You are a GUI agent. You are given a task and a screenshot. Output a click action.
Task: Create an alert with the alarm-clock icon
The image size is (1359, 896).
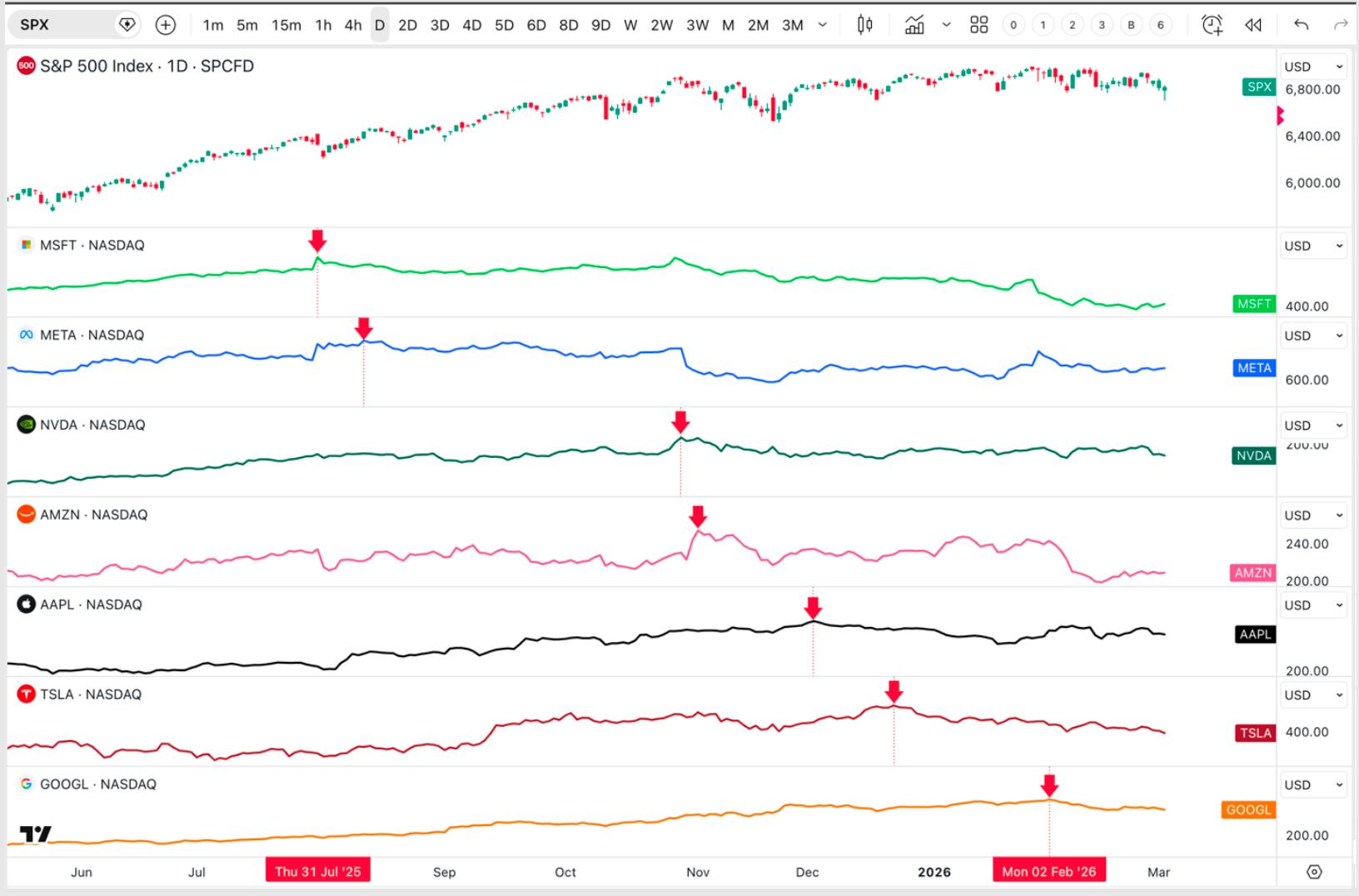tap(1212, 25)
